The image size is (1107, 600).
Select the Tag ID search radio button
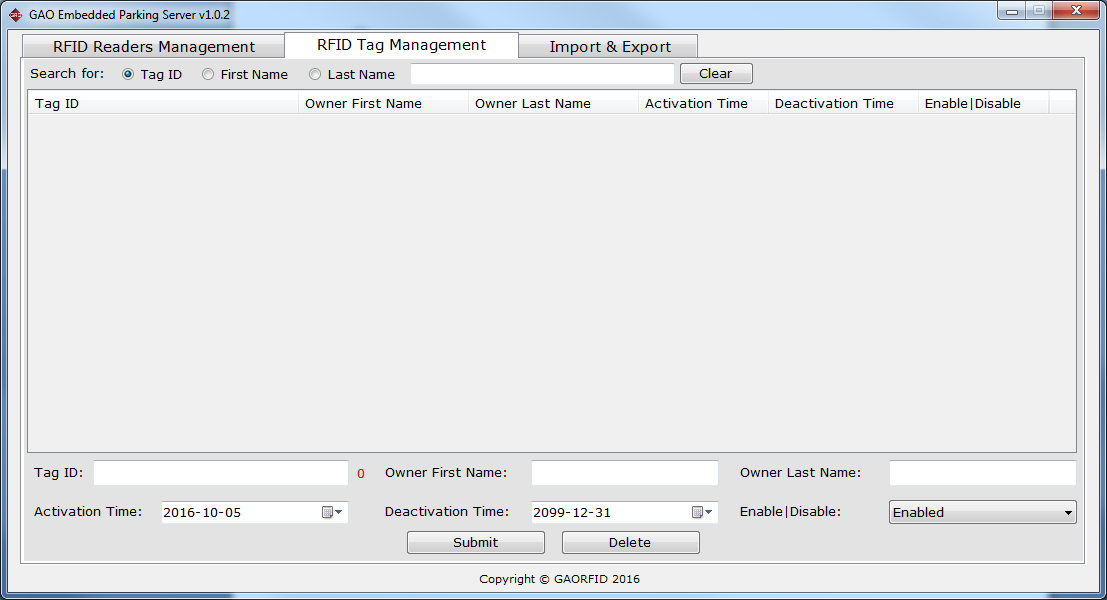pyautogui.click(x=128, y=74)
